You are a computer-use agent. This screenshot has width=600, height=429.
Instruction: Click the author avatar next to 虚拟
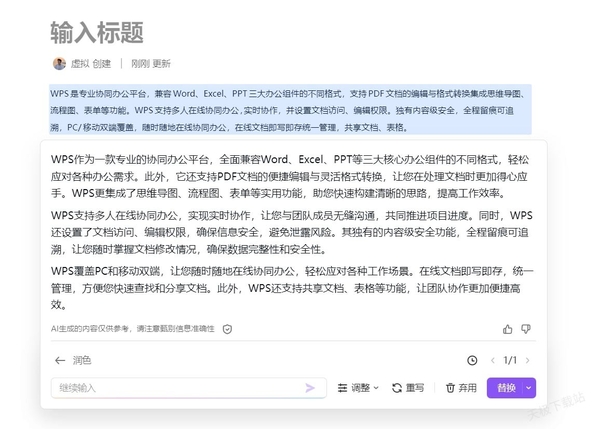click(x=59, y=63)
